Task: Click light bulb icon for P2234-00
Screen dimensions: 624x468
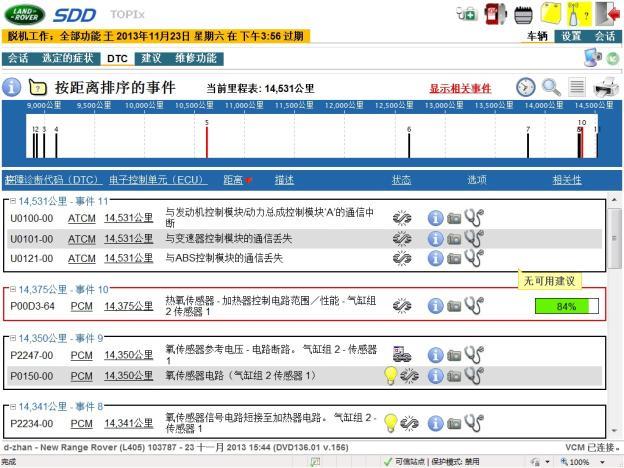Action: [390, 423]
